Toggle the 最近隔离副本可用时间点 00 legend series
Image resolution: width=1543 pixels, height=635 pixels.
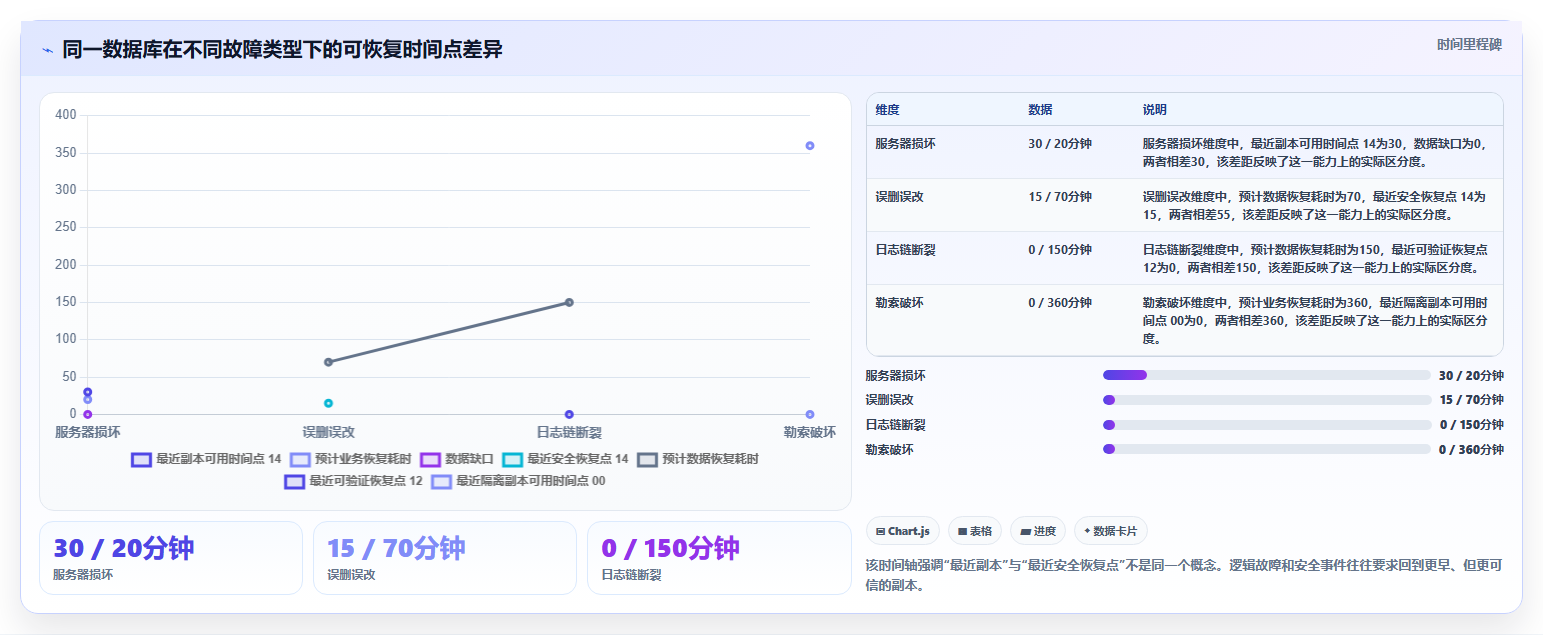[x=518, y=481]
